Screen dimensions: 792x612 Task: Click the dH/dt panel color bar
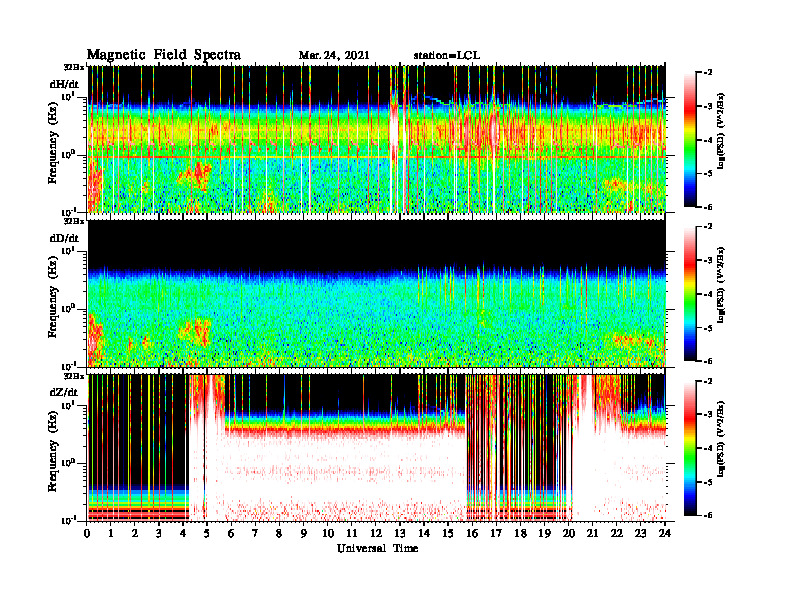(690, 139)
